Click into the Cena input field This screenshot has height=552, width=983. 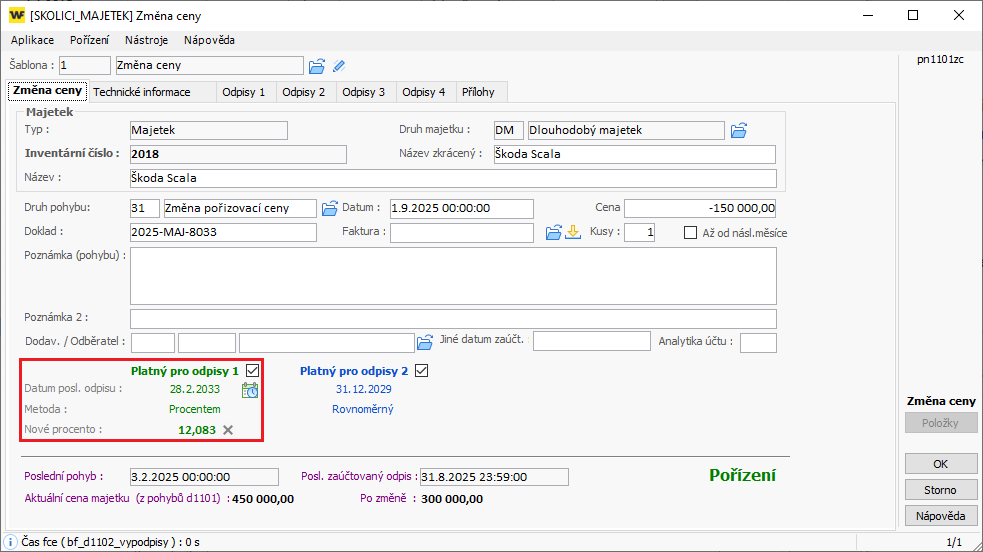tap(700, 208)
